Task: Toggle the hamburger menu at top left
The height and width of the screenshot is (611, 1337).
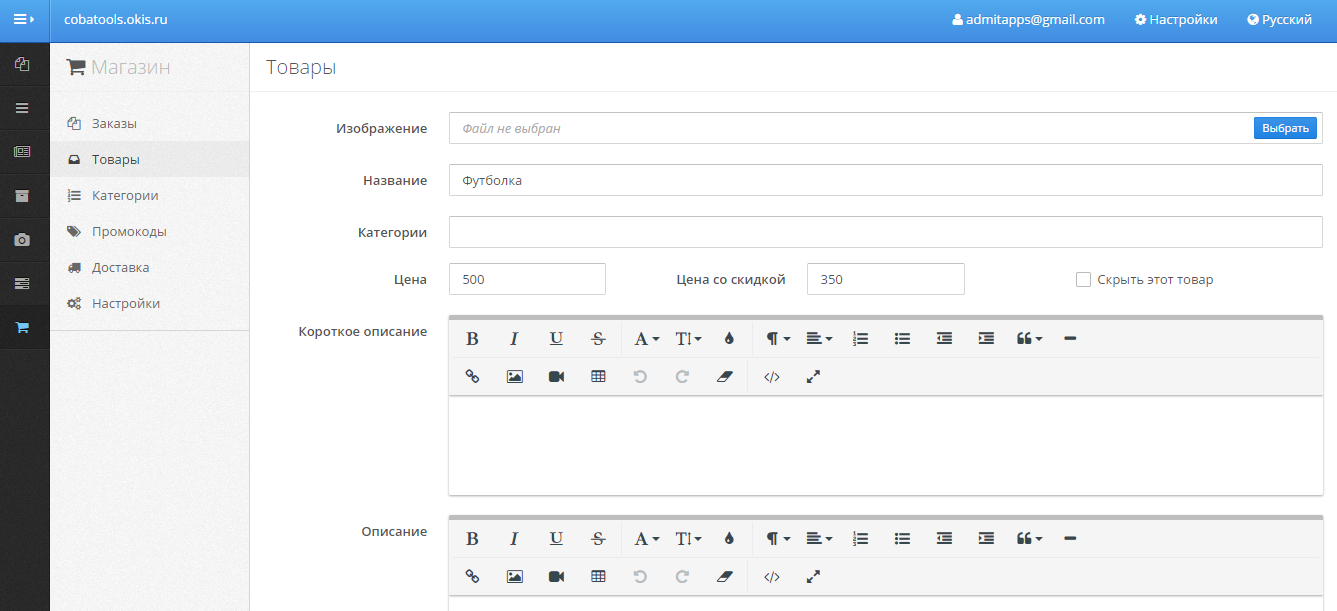Action: coord(24,19)
